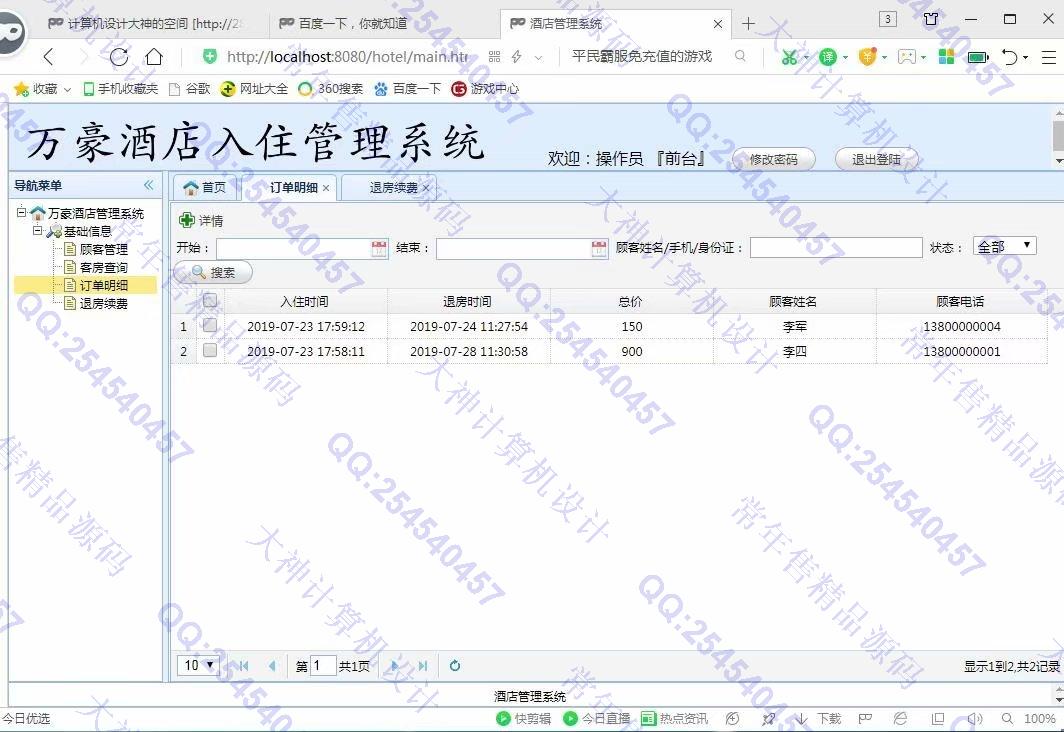Collapse the 导航菜单 panel with double arrow
Screen dimensions: 1064x732
[149, 185]
